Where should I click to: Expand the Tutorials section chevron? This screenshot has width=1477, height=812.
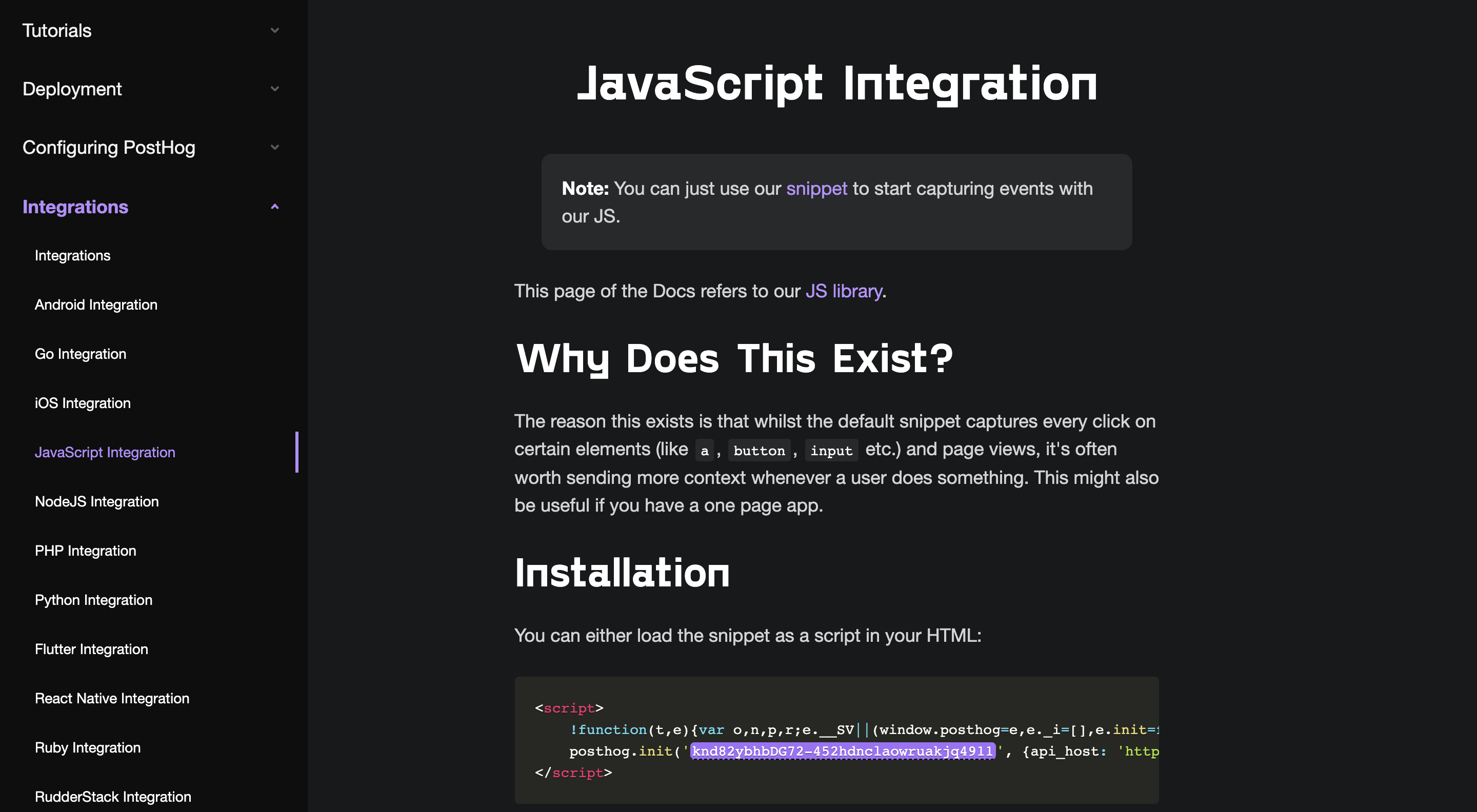[x=275, y=30]
